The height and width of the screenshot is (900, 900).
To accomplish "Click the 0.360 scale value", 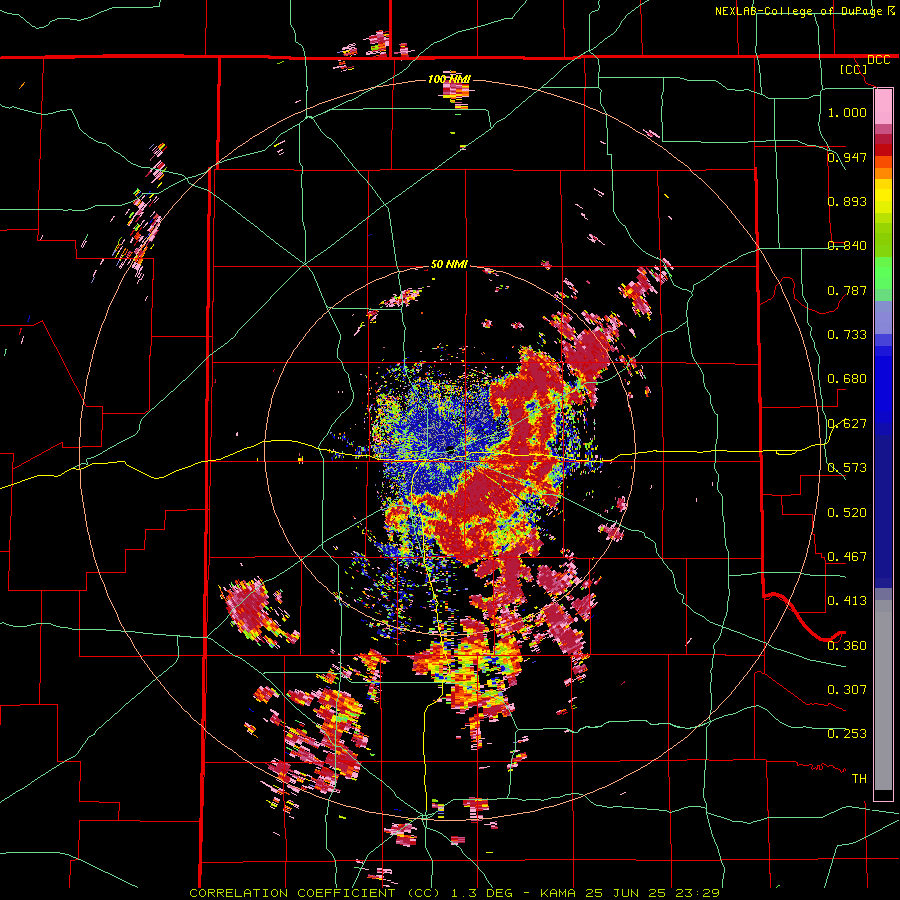I will pos(847,645).
